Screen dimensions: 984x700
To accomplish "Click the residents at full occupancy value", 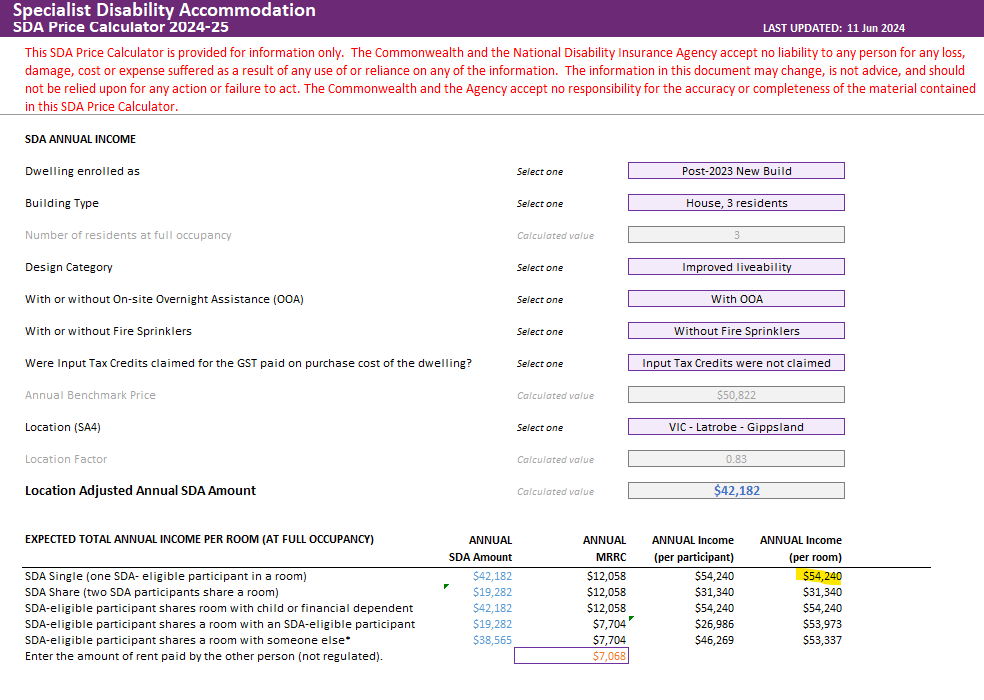I will coord(736,235).
